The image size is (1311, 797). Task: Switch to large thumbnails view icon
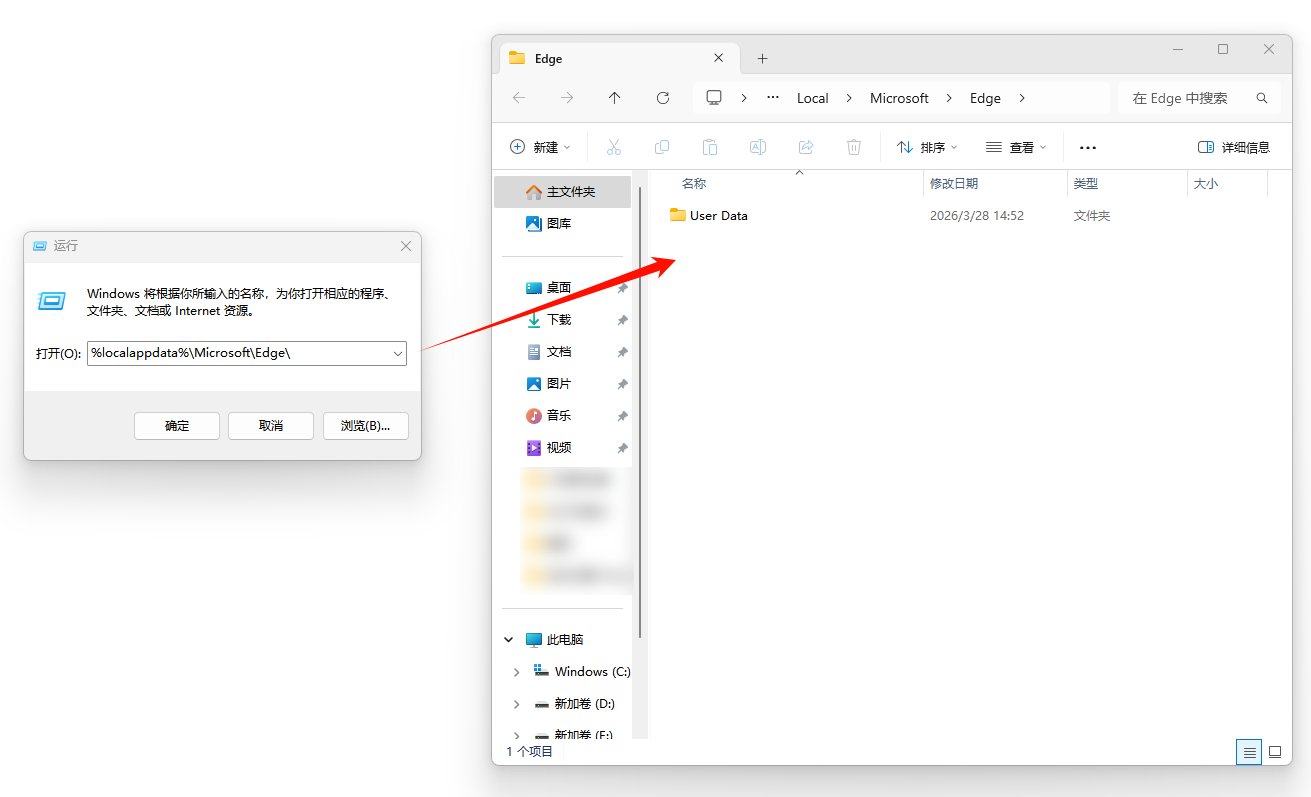[1275, 752]
